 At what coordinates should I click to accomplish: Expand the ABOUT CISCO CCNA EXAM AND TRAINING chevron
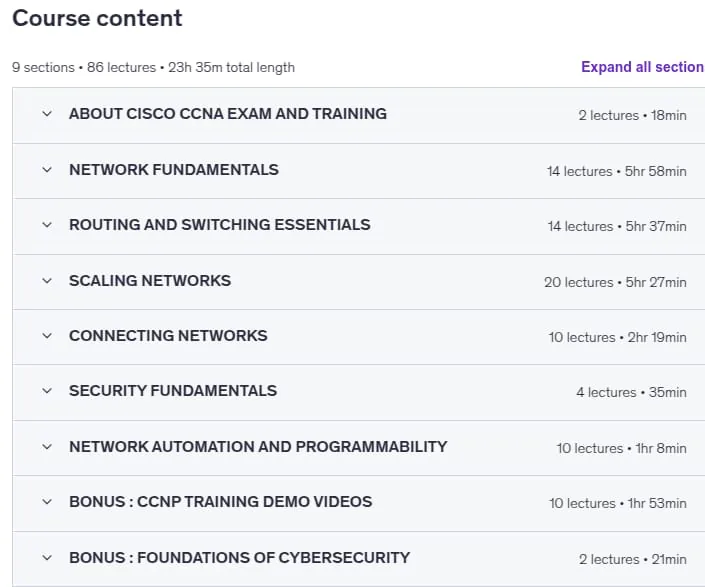point(47,114)
